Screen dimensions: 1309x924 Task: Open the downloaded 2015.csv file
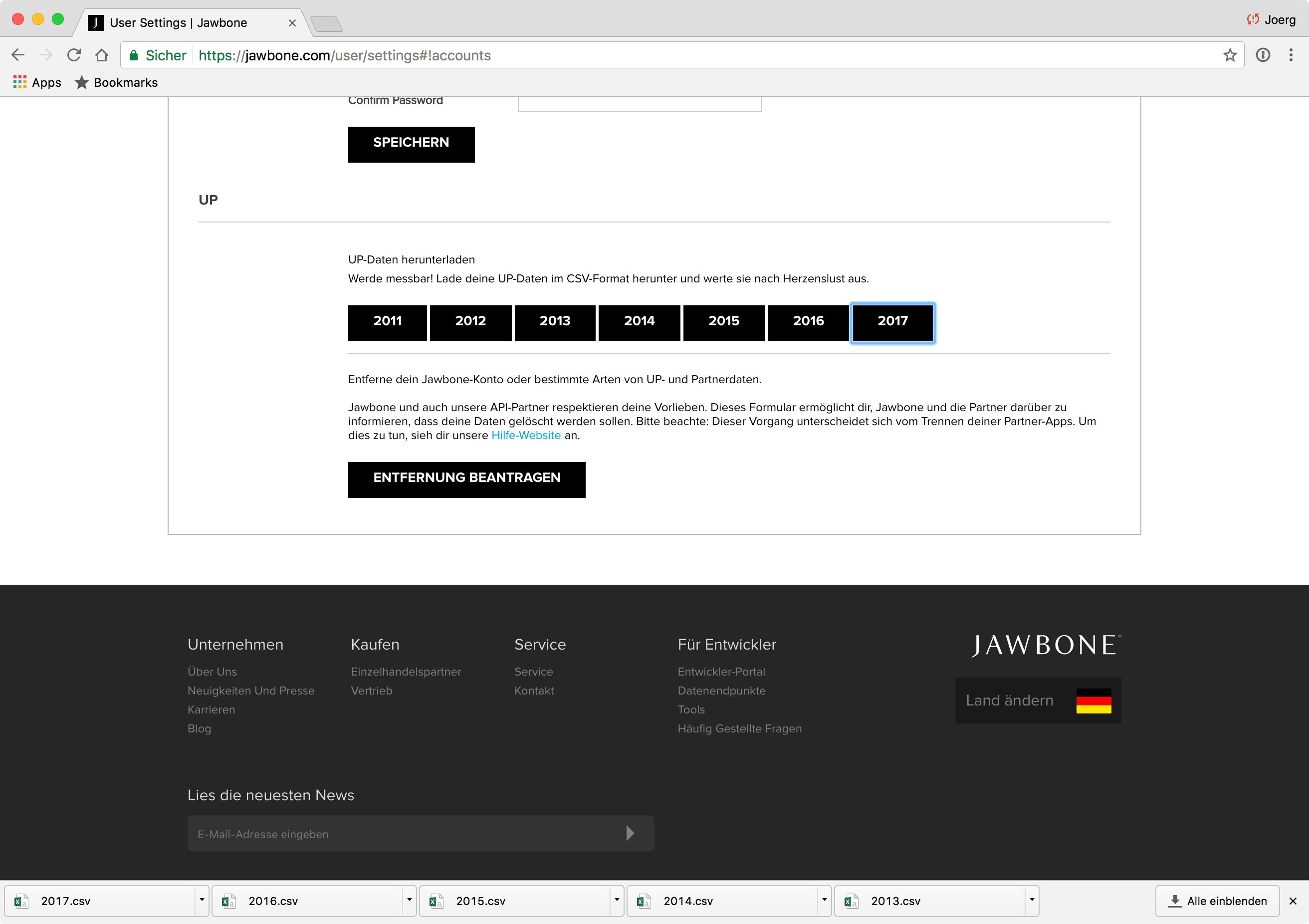pyautogui.click(x=515, y=901)
